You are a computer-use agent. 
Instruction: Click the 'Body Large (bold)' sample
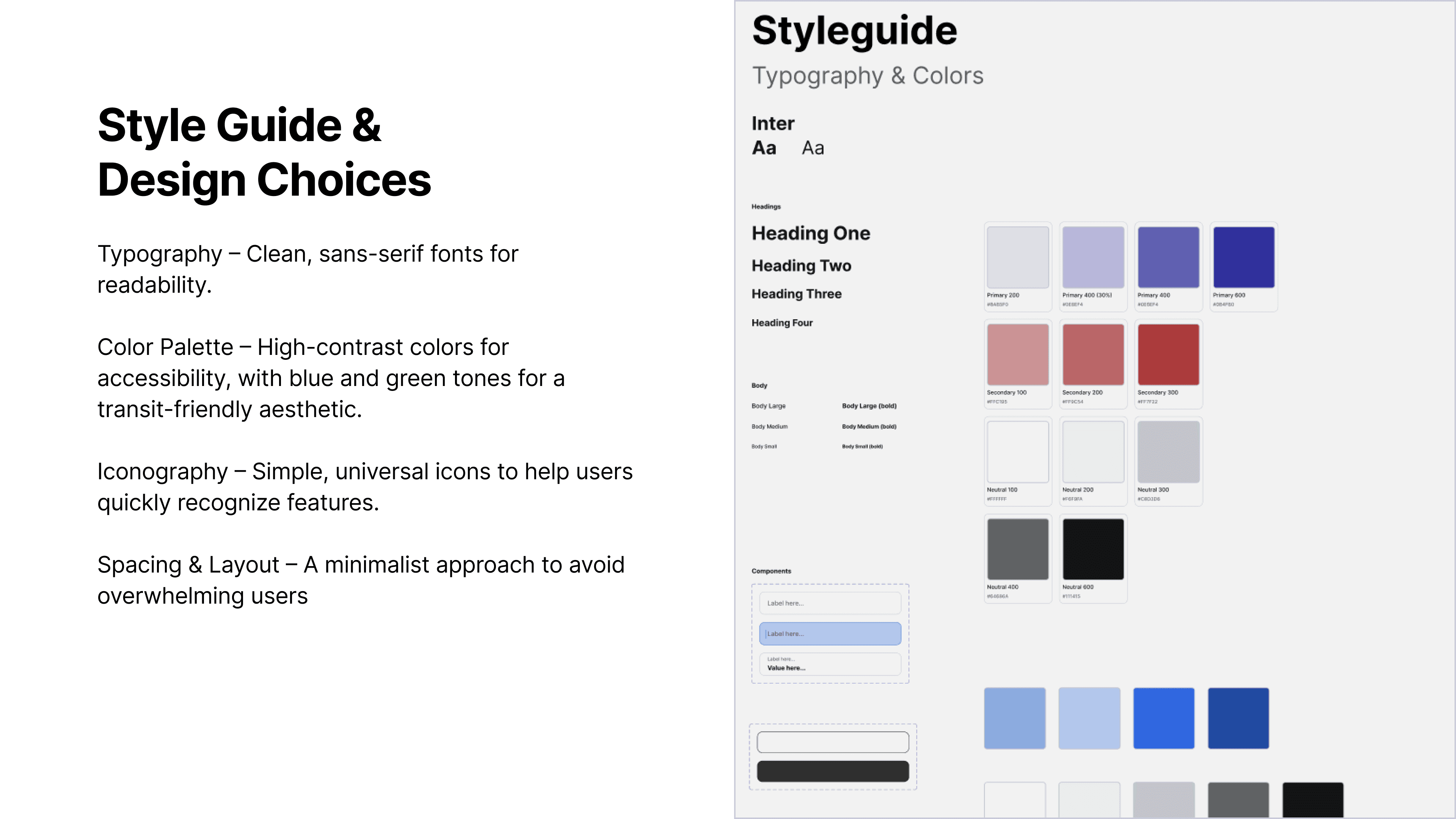pyautogui.click(x=869, y=406)
